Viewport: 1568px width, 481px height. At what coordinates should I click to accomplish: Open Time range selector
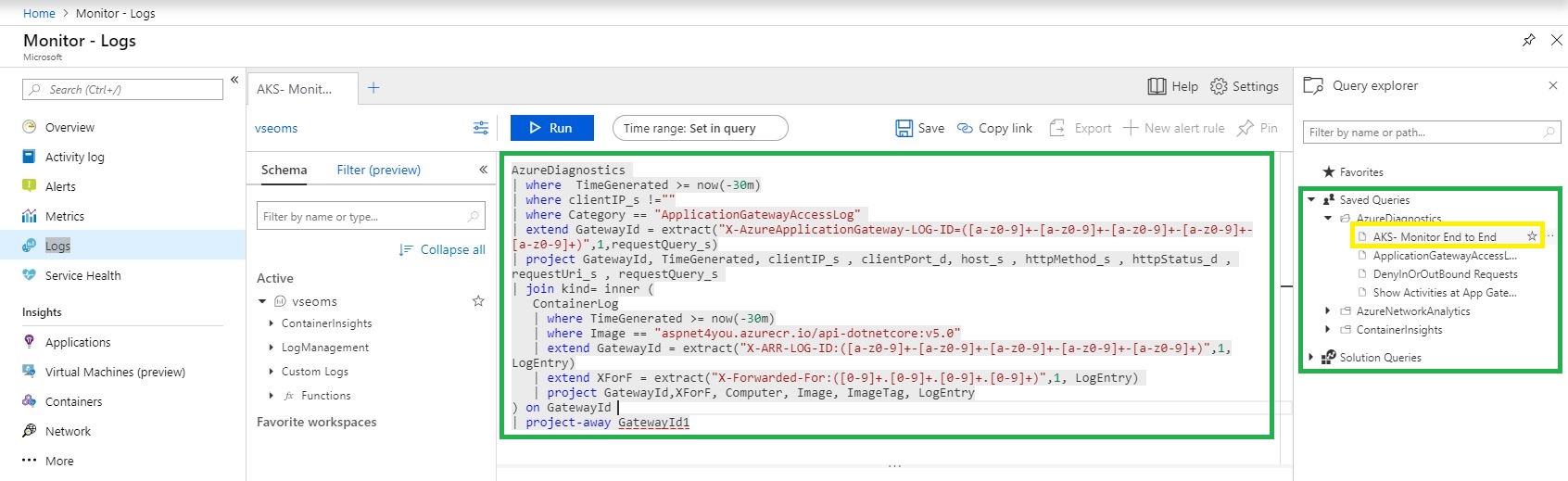700,128
